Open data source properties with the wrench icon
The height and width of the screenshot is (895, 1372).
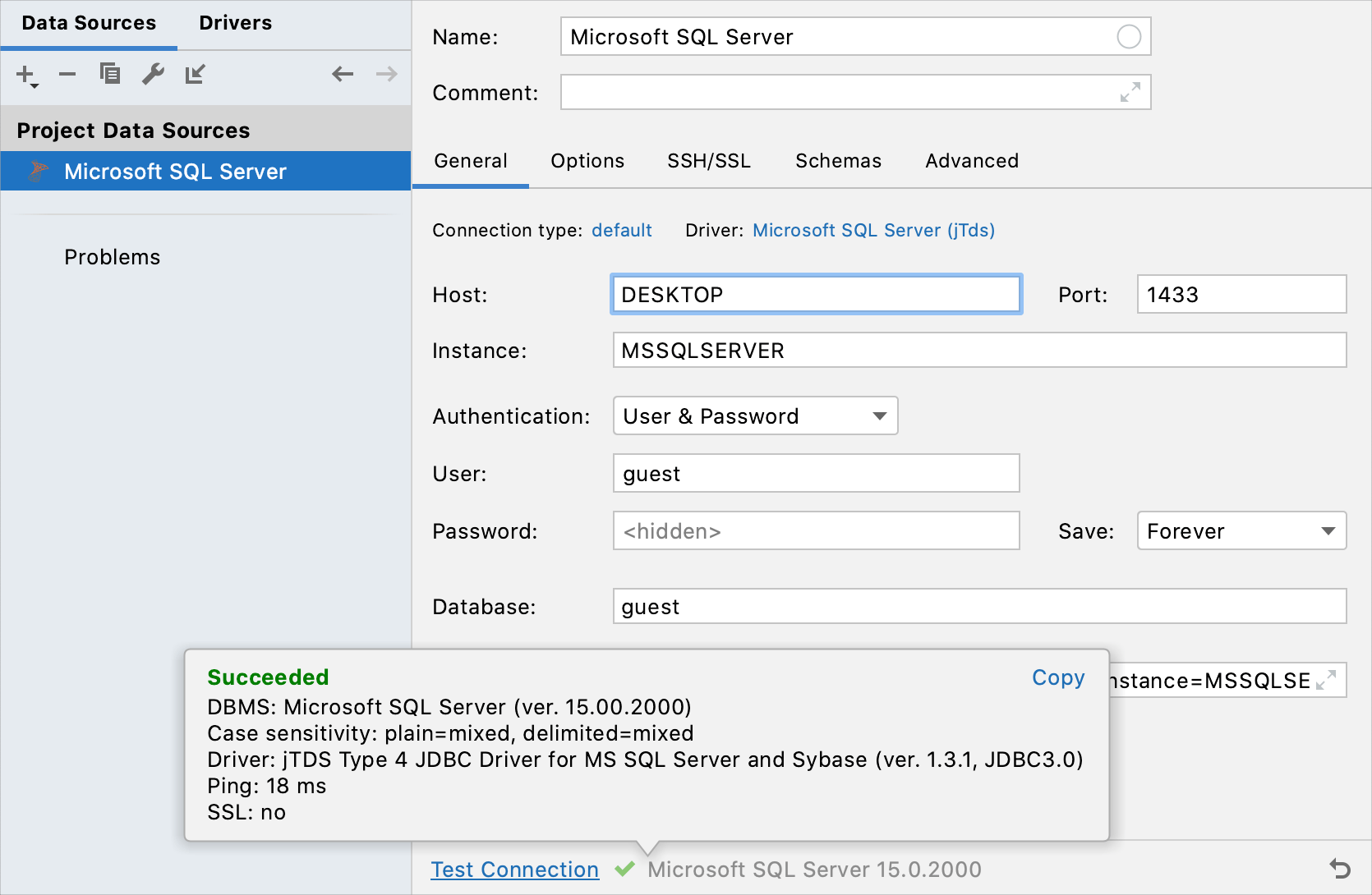pyautogui.click(x=153, y=74)
